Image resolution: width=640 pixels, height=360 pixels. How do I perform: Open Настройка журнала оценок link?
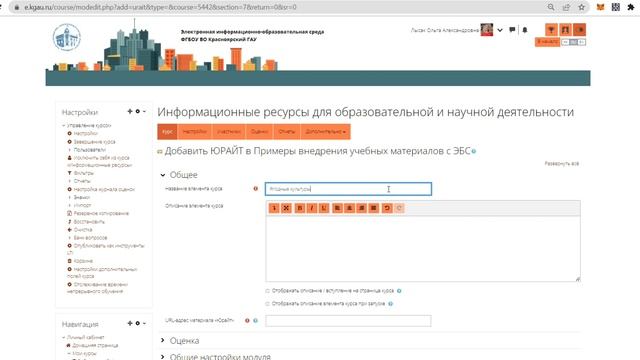tap(104, 189)
